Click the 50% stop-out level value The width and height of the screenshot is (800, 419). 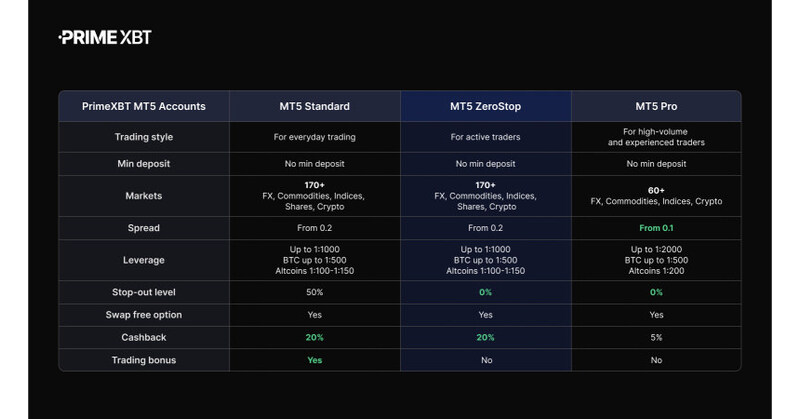[314, 292]
